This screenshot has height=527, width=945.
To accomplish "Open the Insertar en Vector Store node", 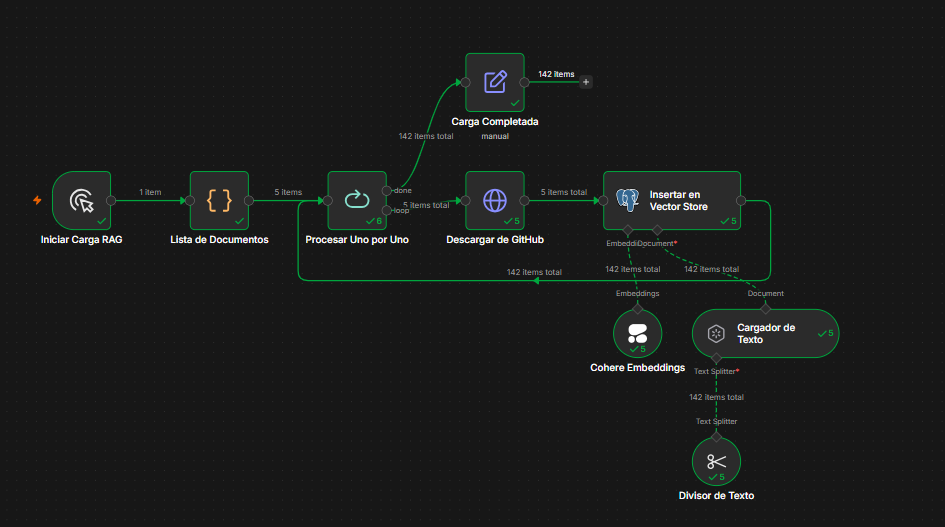I will click(672, 200).
